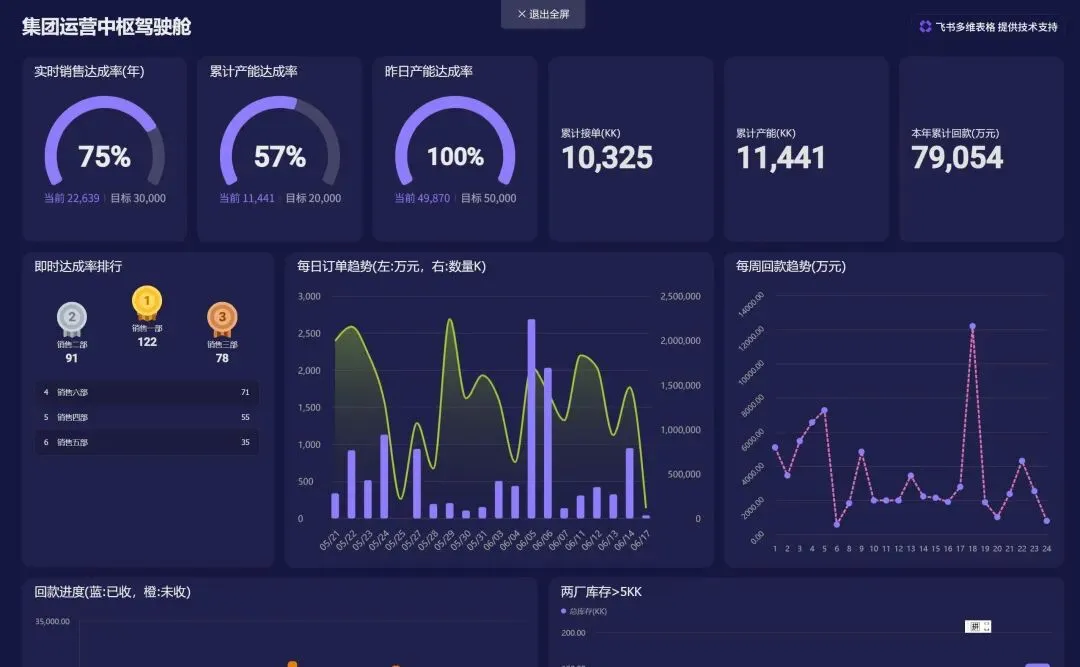Click the 退出全屏 exit fullscreen button

543,14
